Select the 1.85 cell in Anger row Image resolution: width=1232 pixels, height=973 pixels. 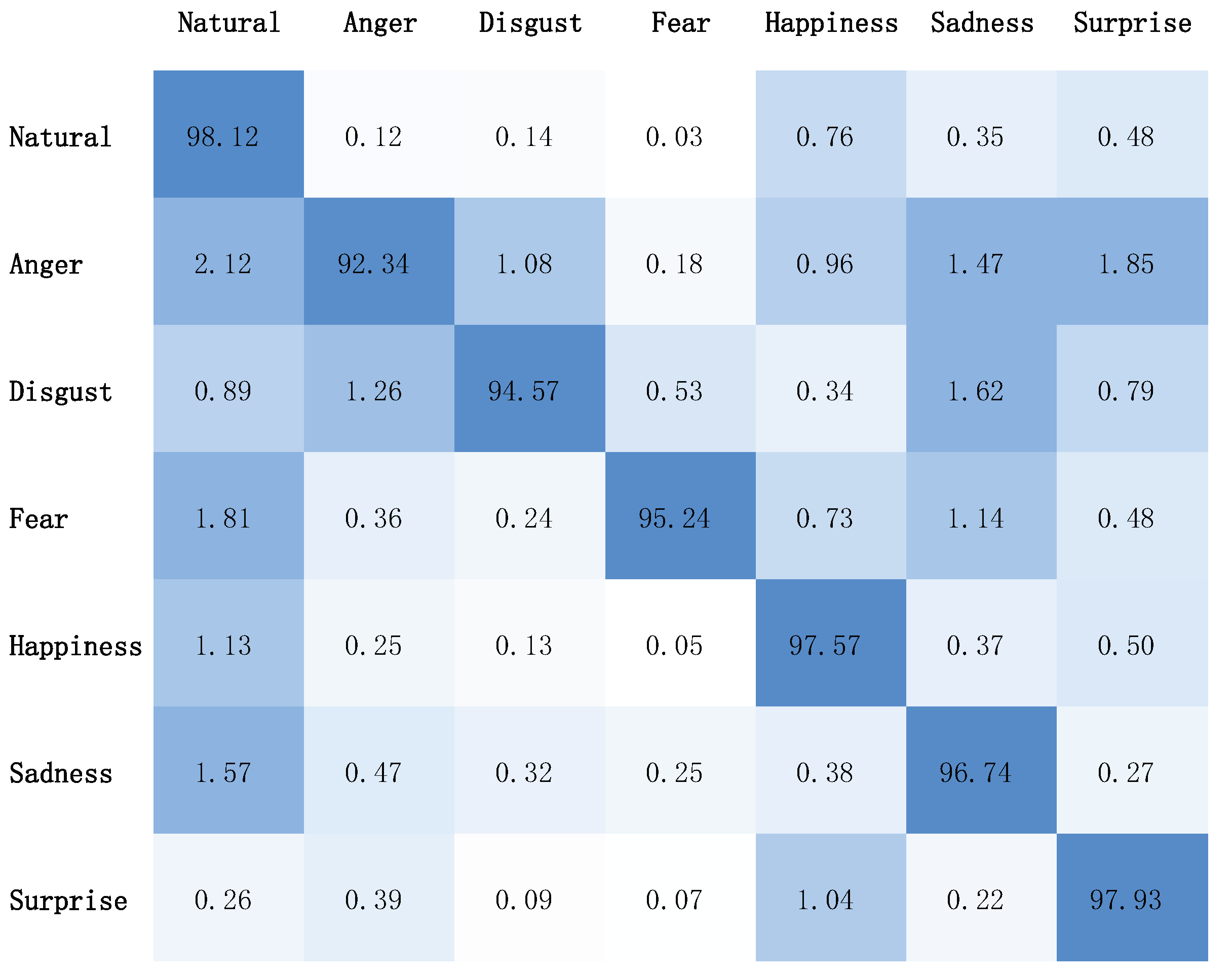click(1131, 261)
